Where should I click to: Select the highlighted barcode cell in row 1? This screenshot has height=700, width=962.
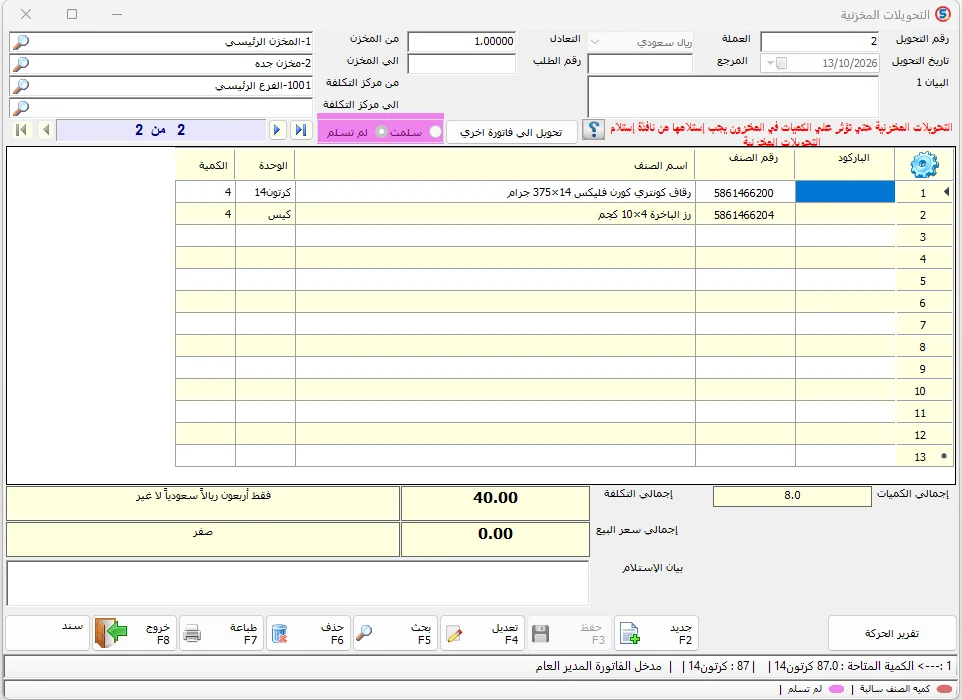tap(845, 192)
